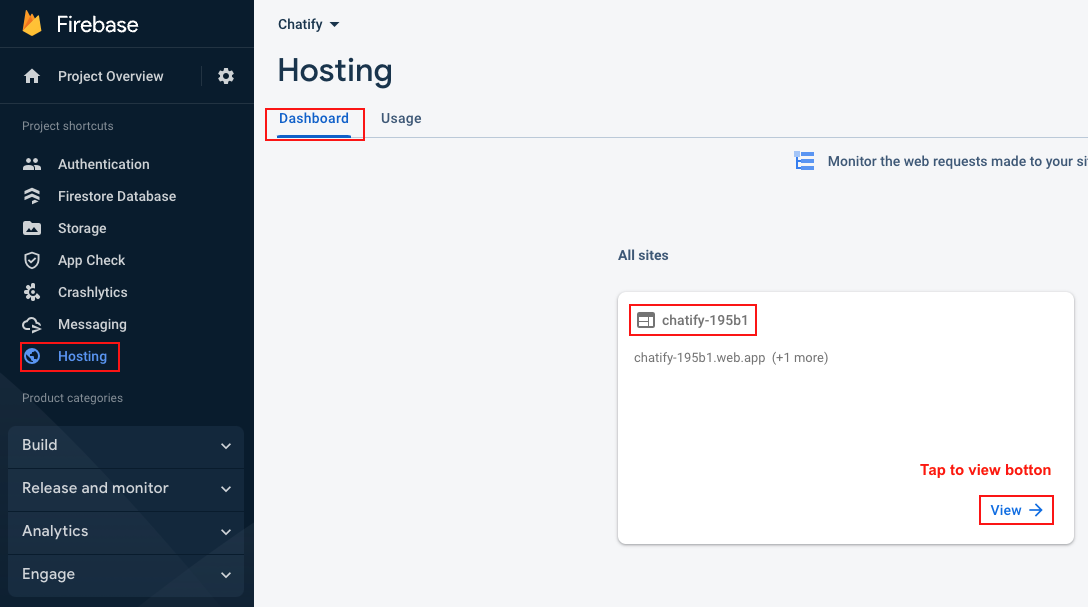Expand the Build category
This screenshot has height=607, width=1088.
(x=126, y=445)
